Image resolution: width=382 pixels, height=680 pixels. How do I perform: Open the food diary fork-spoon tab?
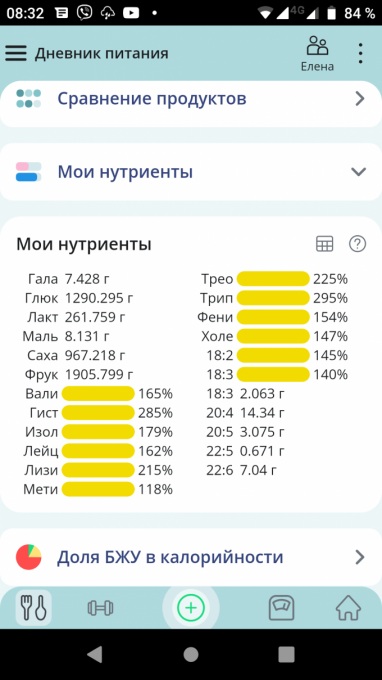pos(33,608)
